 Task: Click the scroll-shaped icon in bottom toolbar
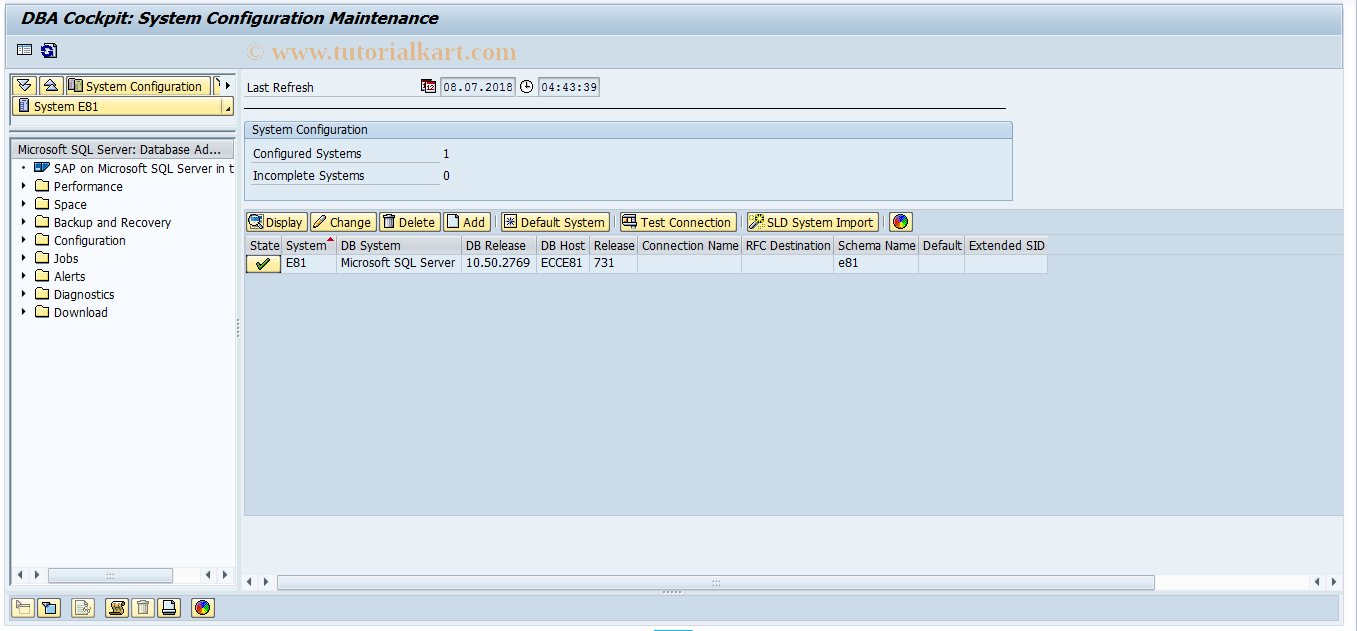(117, 607)
